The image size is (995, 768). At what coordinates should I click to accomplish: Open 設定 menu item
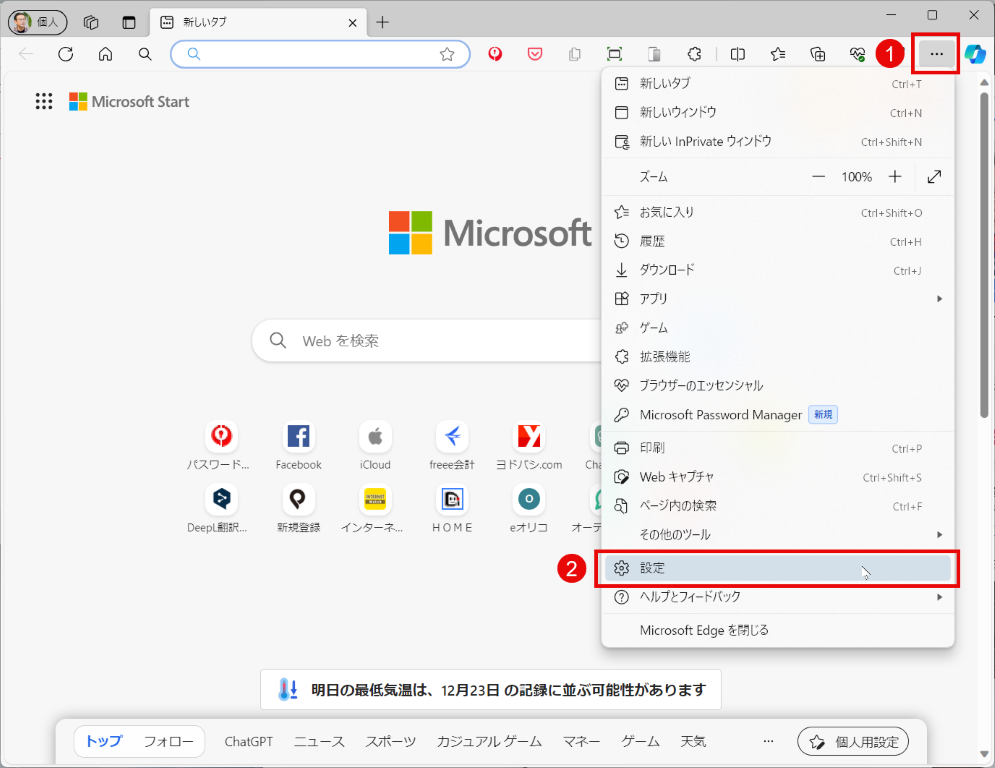pyautogui.click(x=777, y=568)
